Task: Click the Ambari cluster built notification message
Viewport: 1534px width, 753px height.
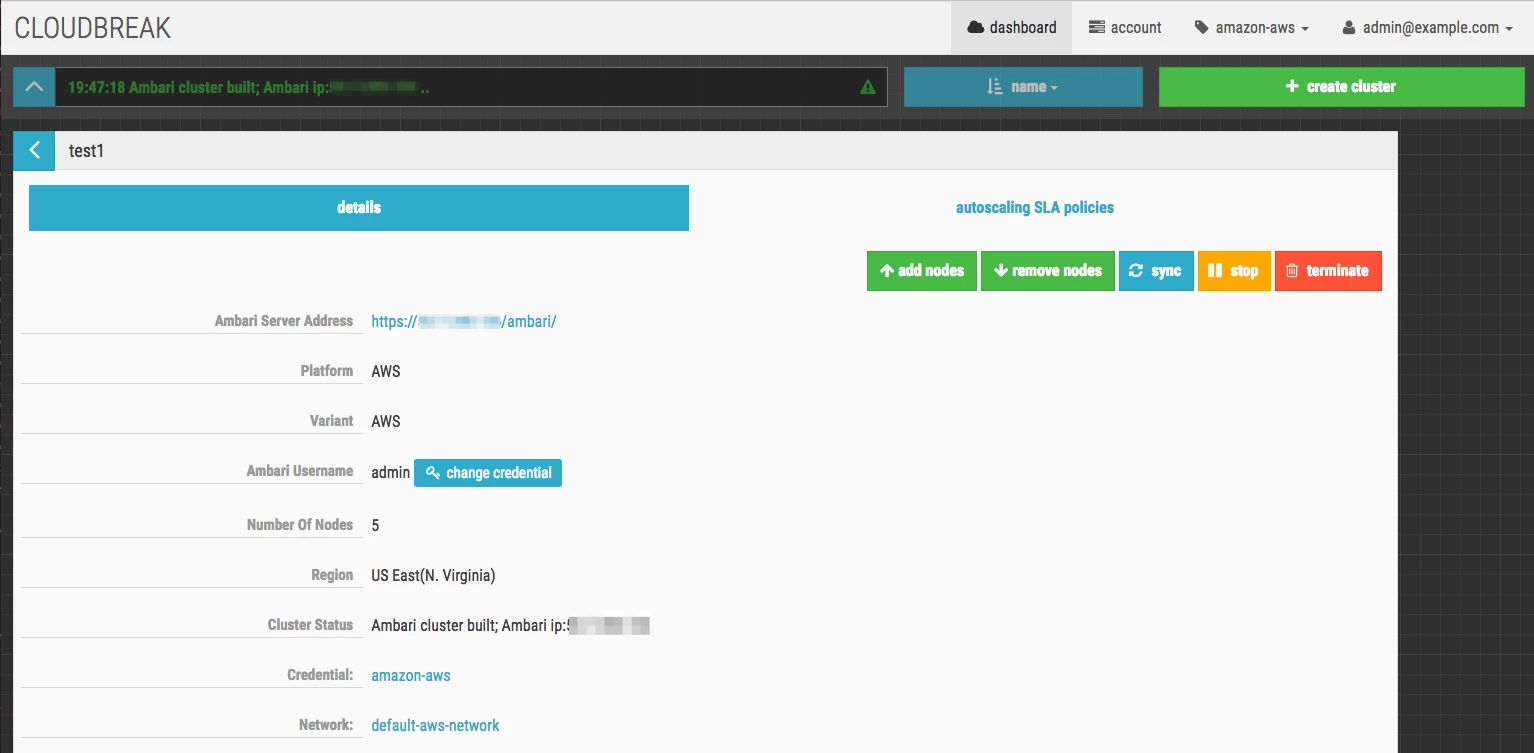Action: click(250, 87)
